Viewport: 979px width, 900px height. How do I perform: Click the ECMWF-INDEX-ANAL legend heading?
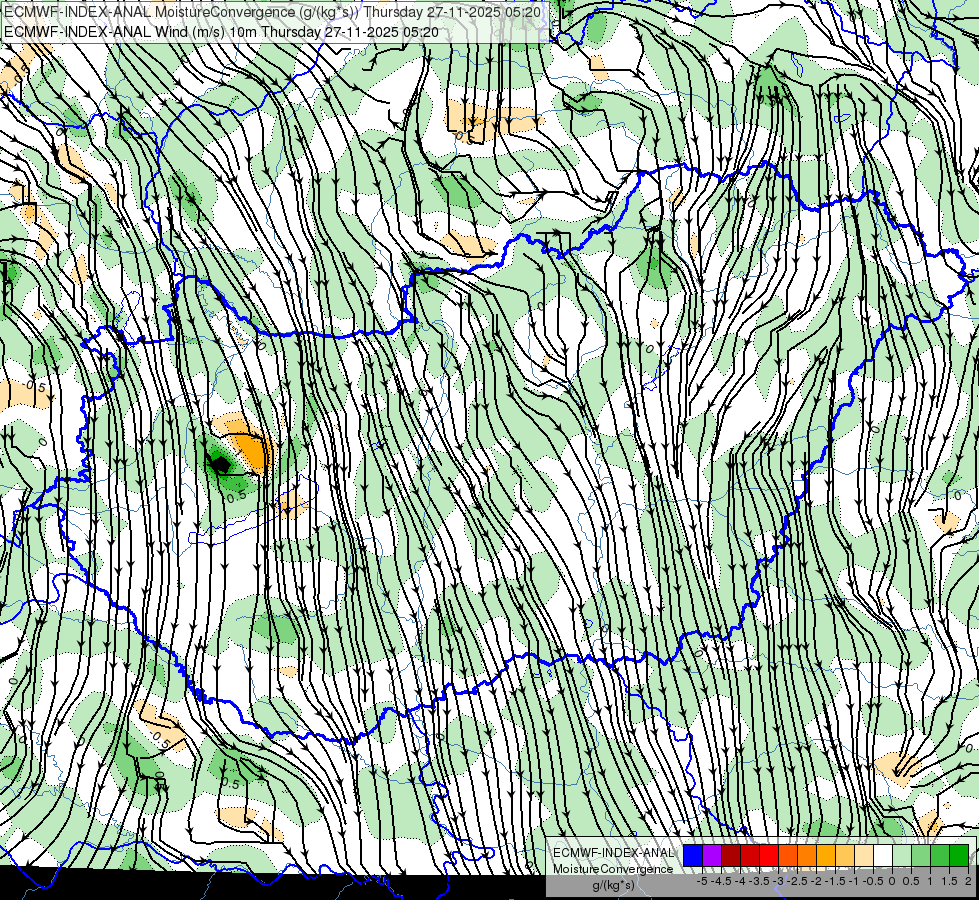[x=613, y=853]
